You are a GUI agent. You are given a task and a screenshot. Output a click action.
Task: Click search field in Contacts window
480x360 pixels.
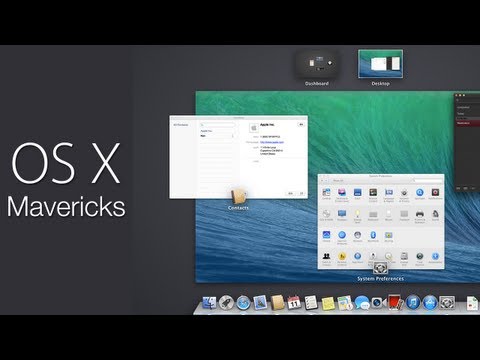pyautogui.click(x=217, y=125)
